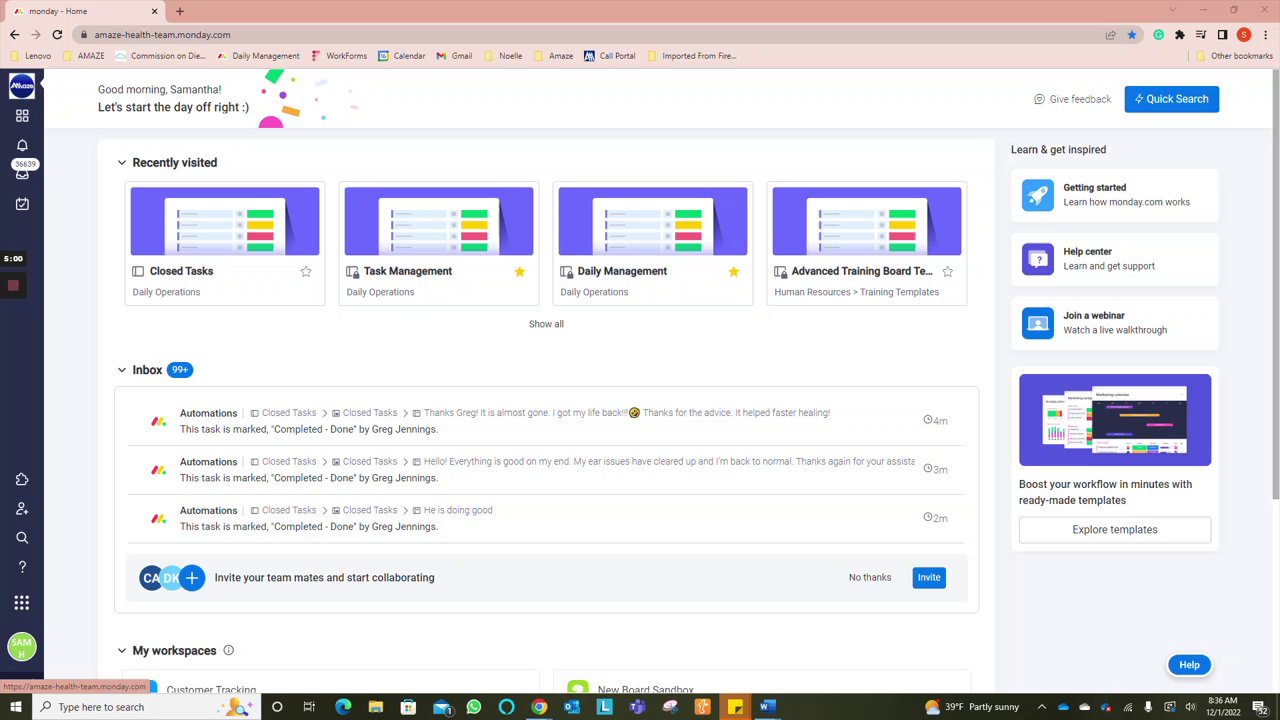Select the monday - Home browser tab
1280x720 pixels.
click(85, 11)
